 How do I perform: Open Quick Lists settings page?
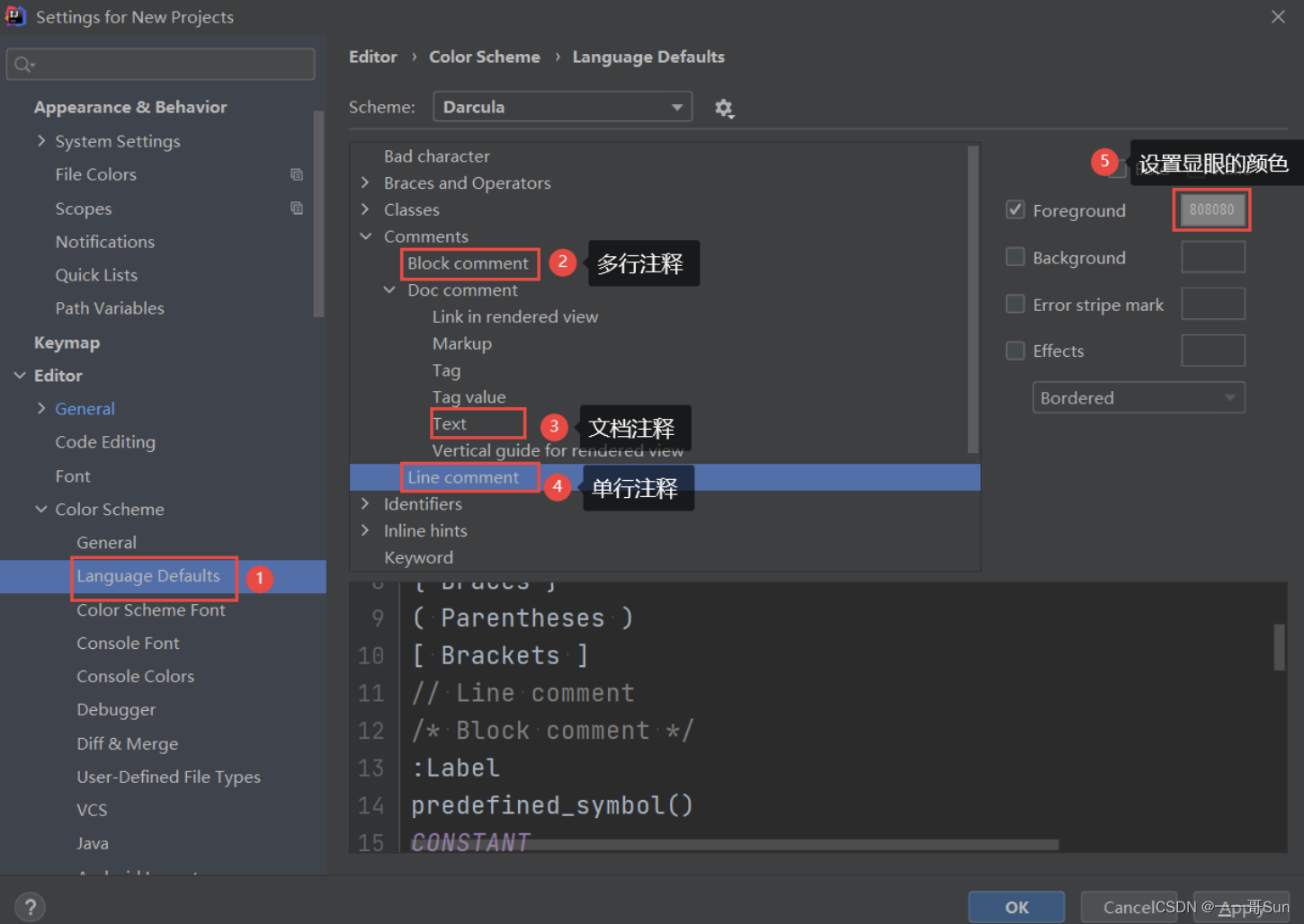point(96,275)
